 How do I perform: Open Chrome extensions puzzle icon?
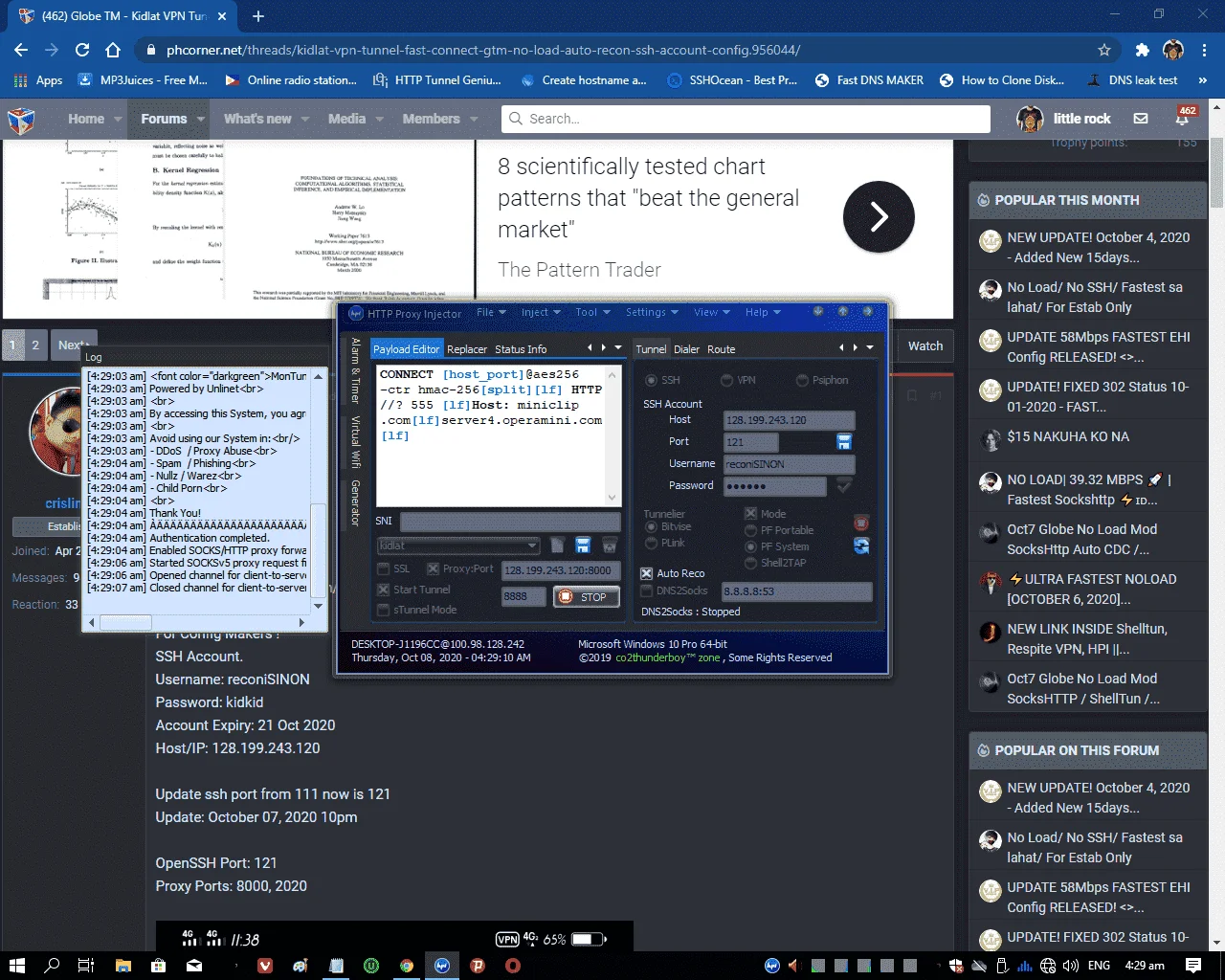(x=1142, y=50)
